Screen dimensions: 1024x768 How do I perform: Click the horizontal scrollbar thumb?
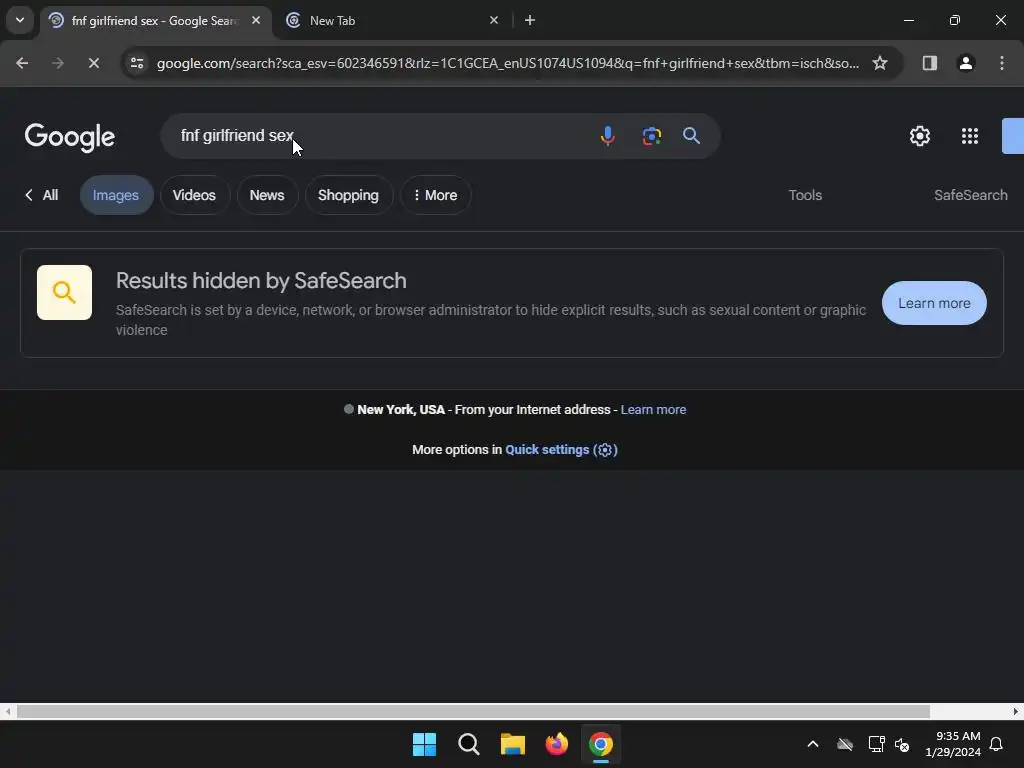(473, 711)
